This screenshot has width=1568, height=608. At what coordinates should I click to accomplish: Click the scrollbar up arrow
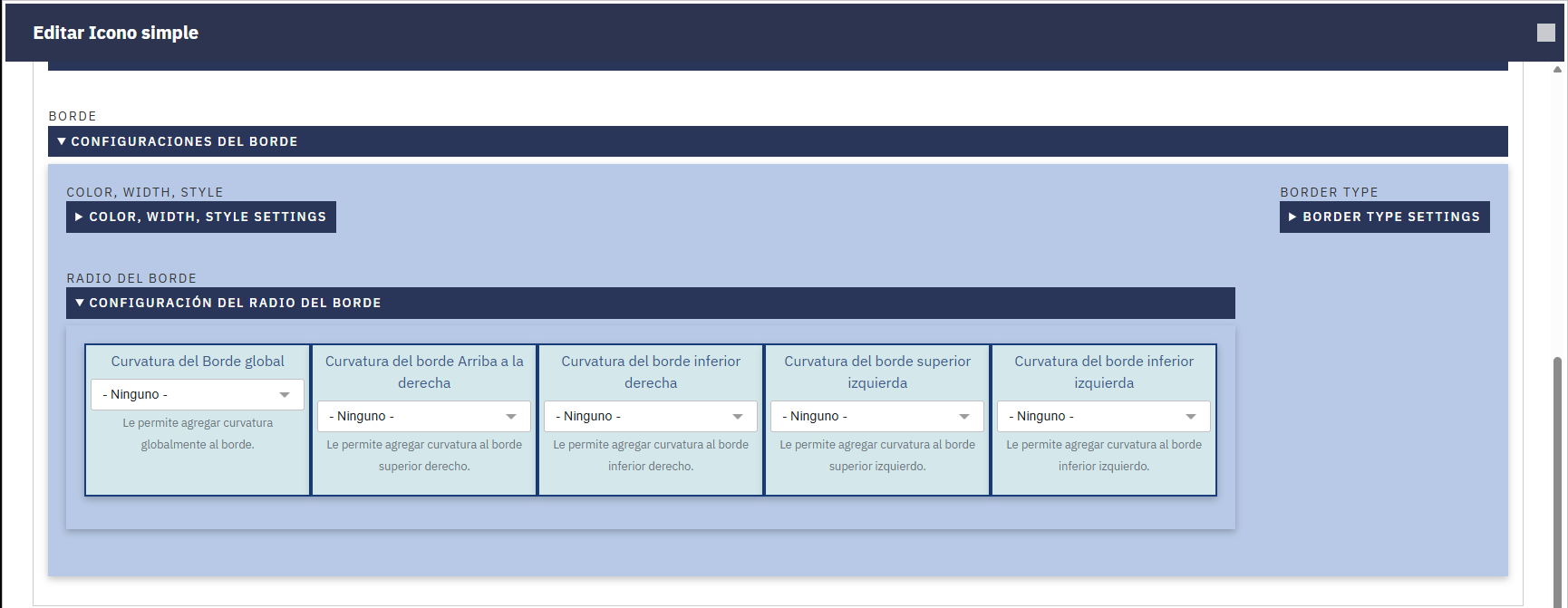click(x=1557, y=69)
